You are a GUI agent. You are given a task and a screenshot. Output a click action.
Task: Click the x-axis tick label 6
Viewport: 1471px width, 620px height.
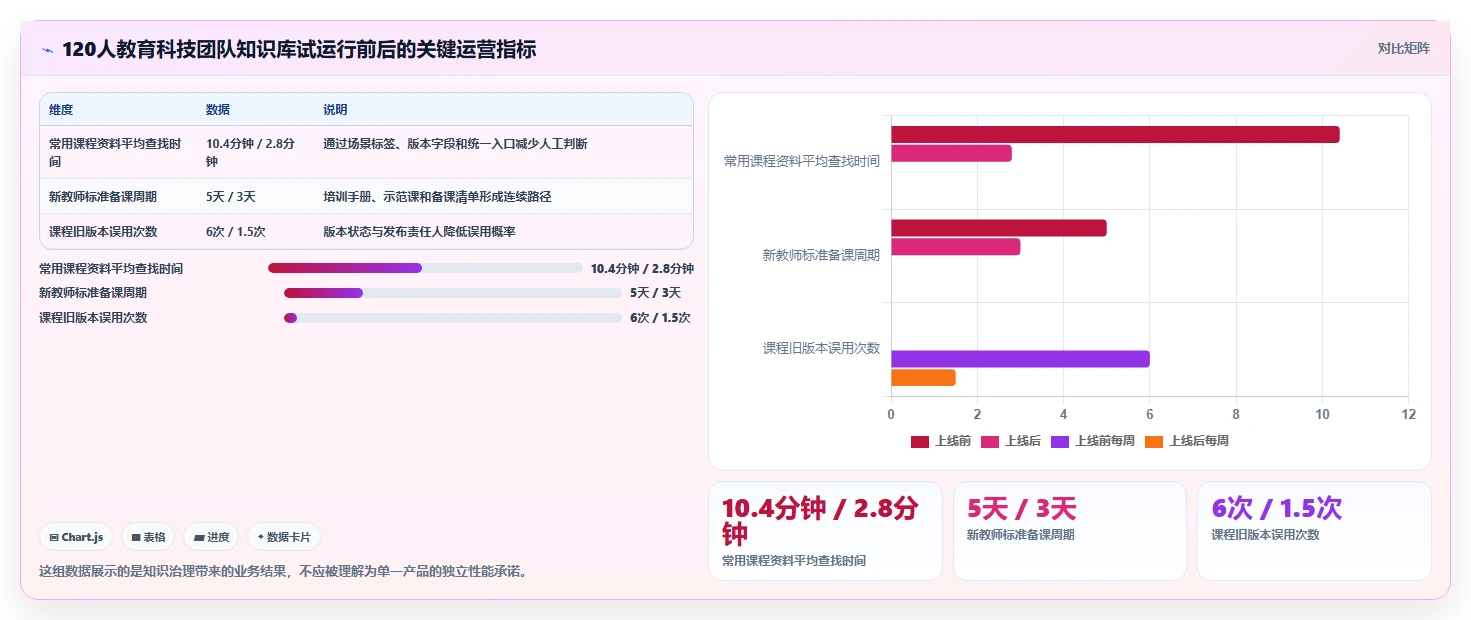(x=1150, y=414)
